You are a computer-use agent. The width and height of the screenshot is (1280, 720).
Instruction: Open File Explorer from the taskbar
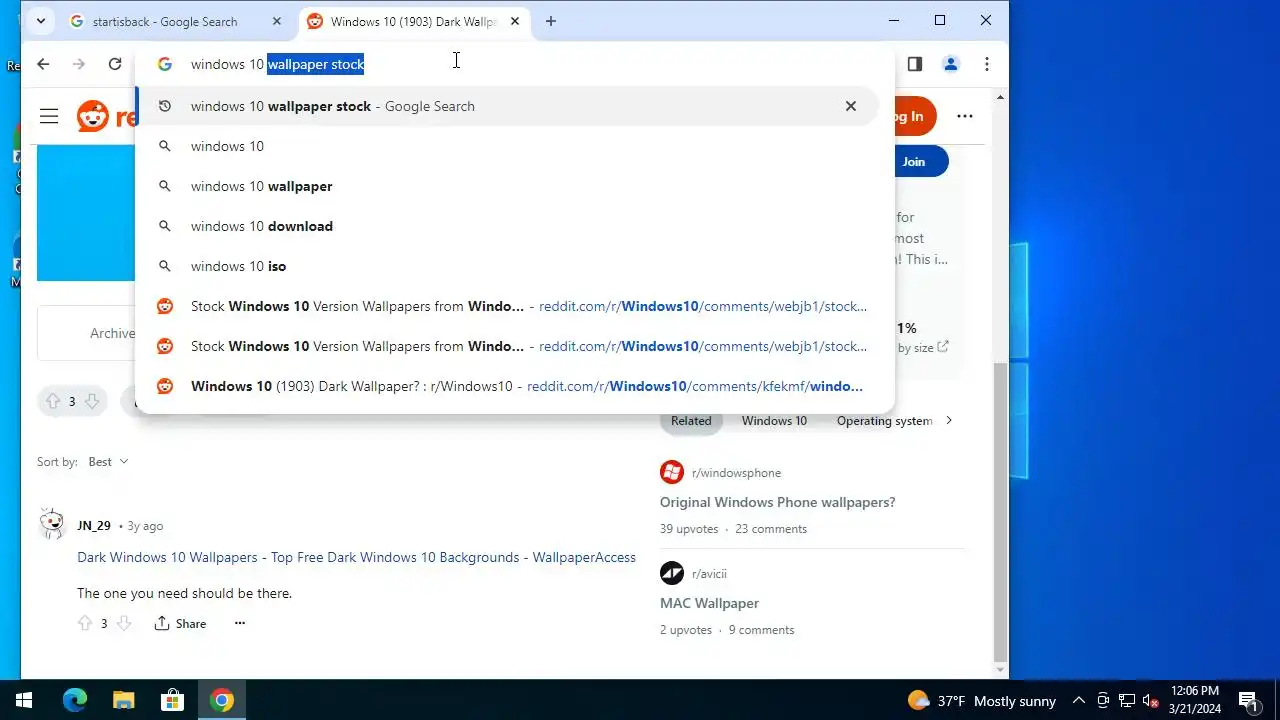pos(123,700)
